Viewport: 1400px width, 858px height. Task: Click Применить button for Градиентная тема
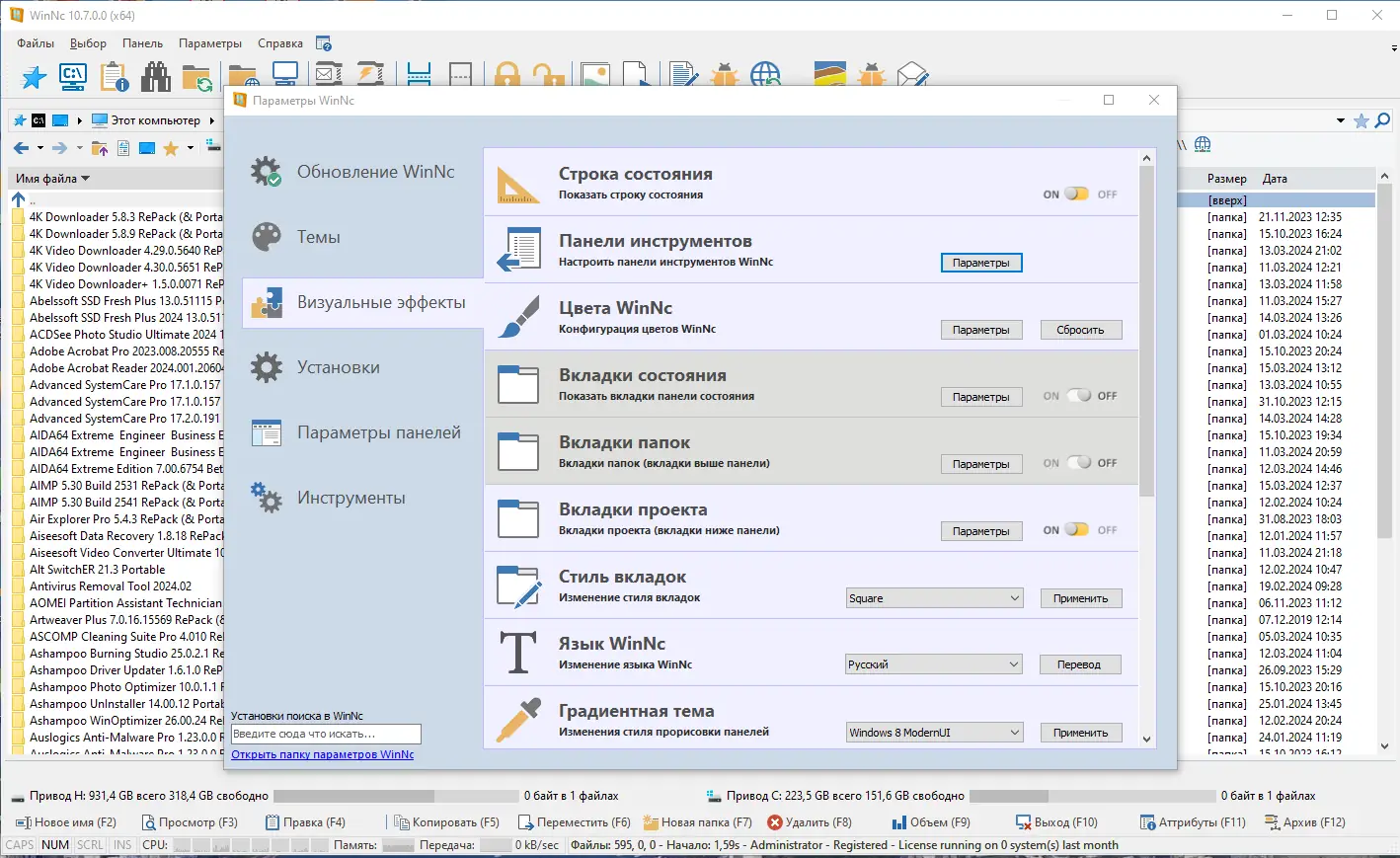[x=1081, y=733]
